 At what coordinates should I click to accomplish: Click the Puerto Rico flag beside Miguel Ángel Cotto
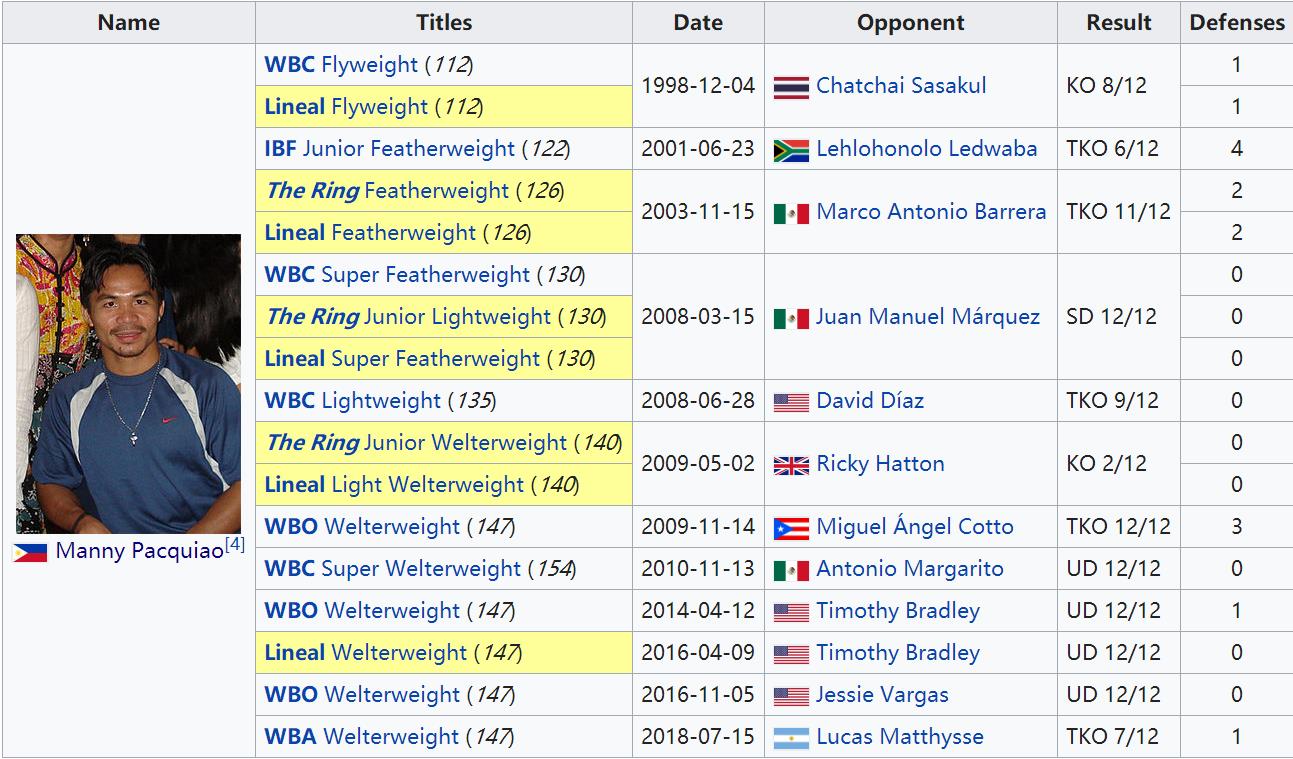[791, 528]
